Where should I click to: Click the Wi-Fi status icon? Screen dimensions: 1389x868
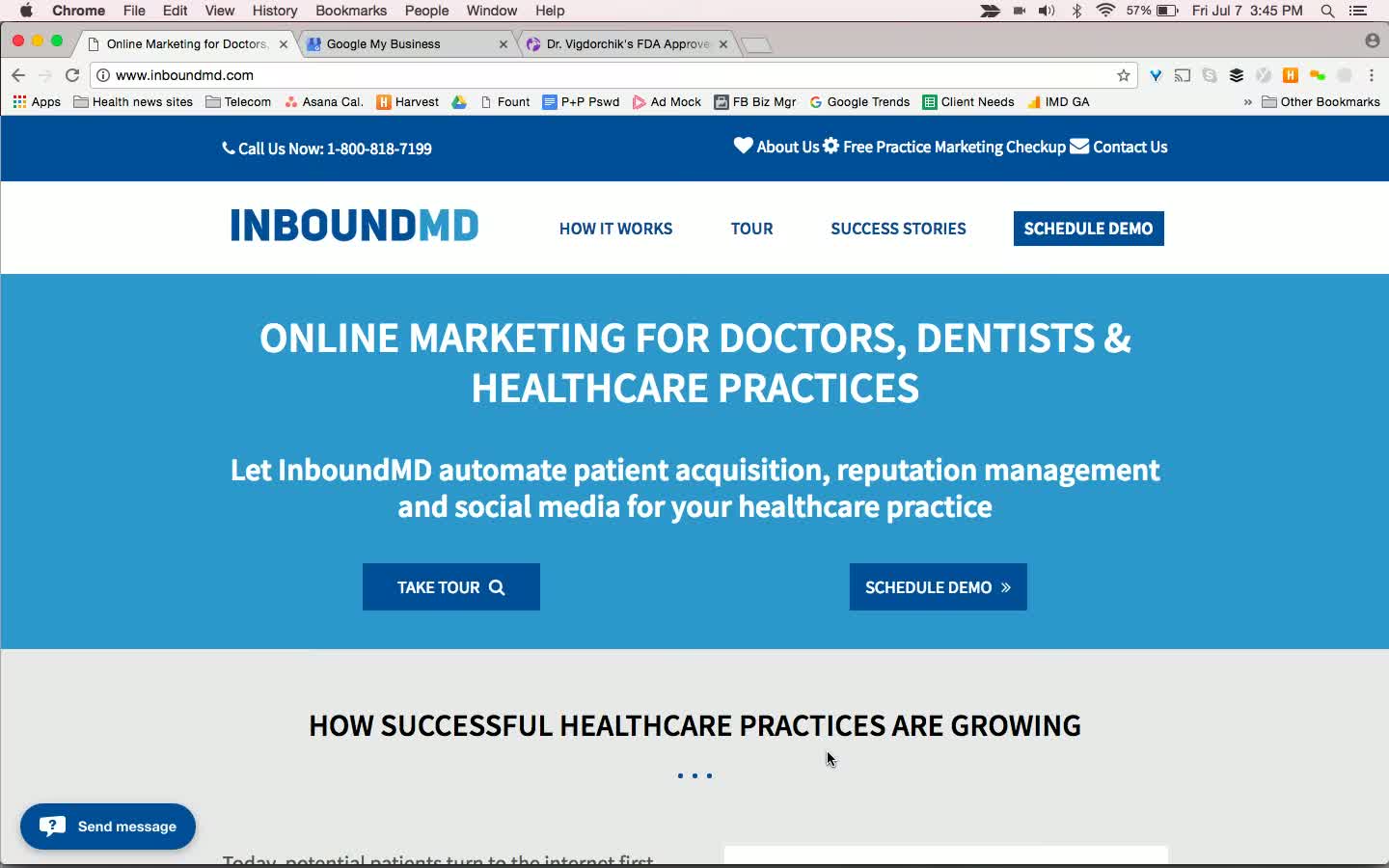pos(1105,11)
